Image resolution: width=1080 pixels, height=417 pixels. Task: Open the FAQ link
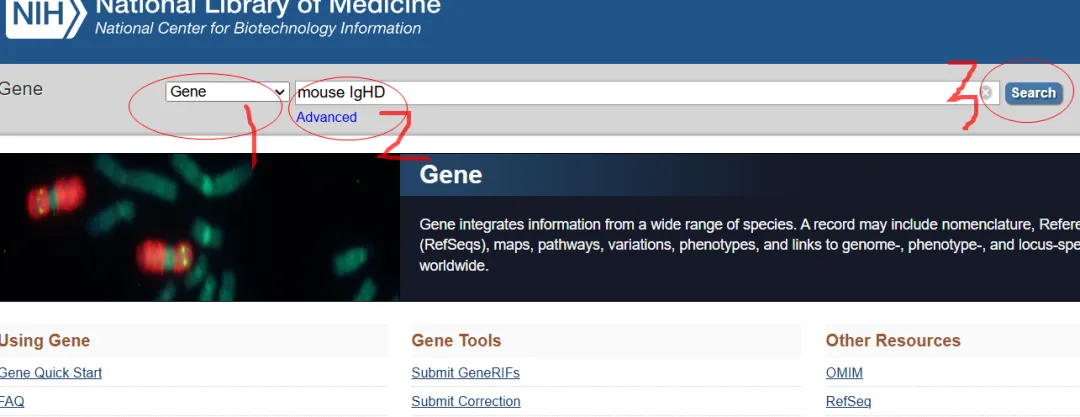(x=12, y=401)
